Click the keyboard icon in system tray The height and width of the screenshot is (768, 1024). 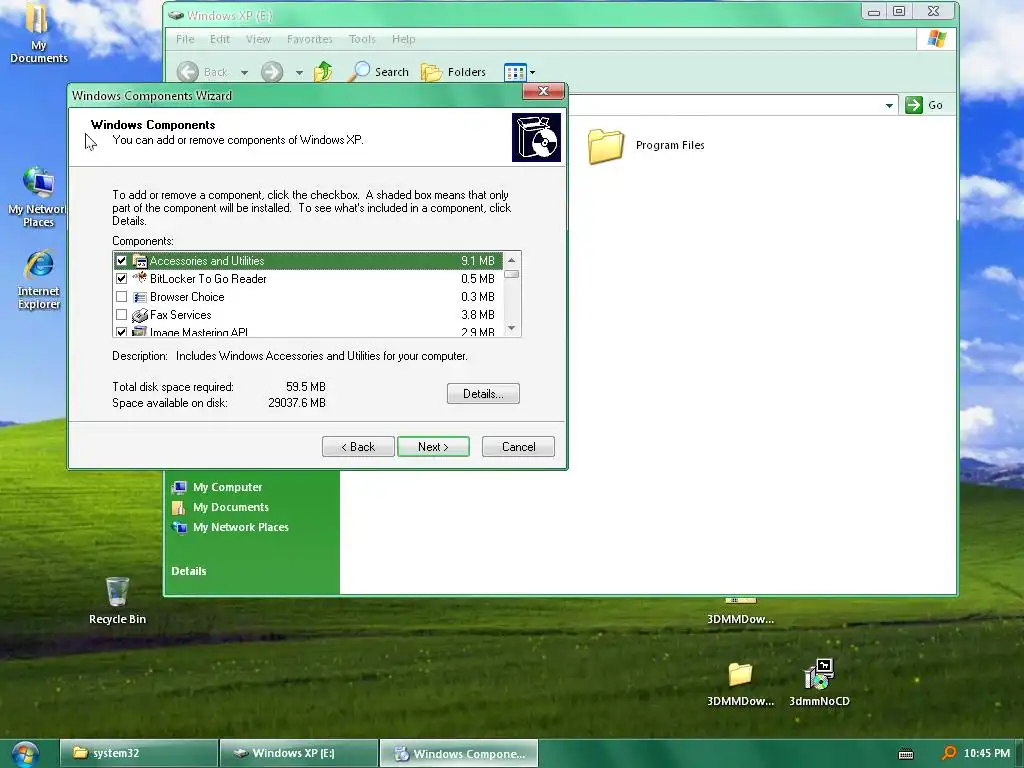(x=906, y=754)
